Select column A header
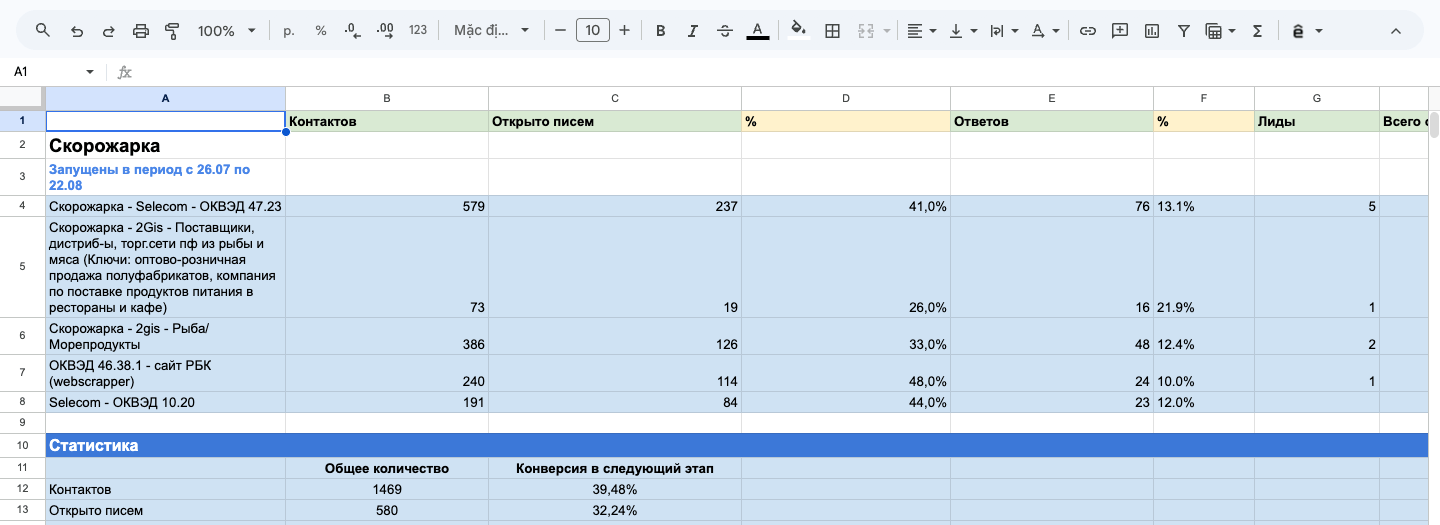The height and width of the screenshot is (525, 1440). [165, 98]
